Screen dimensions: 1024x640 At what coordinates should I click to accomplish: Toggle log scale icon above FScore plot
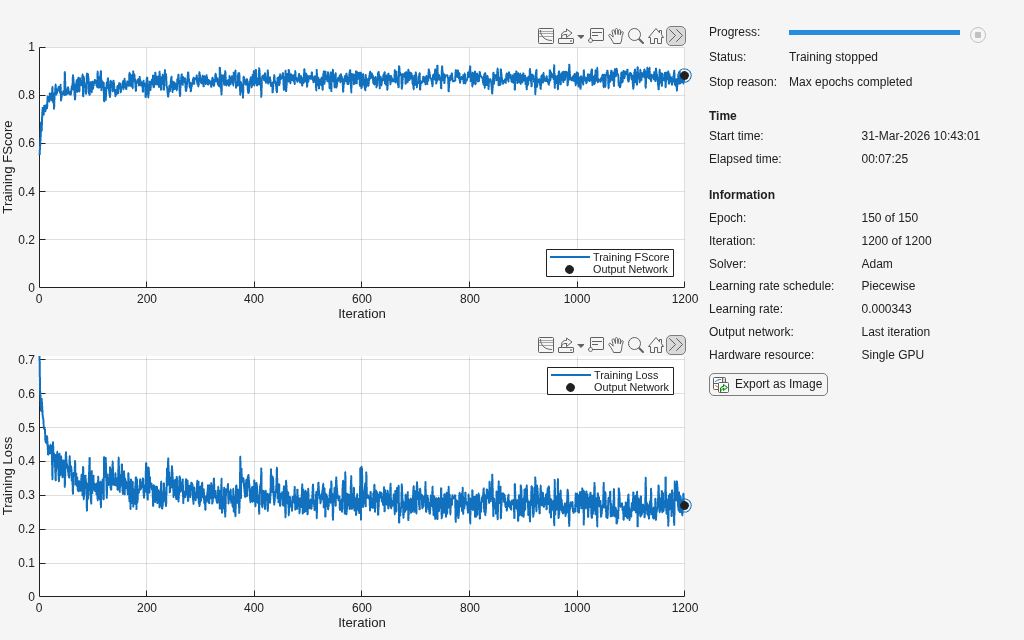546,36
